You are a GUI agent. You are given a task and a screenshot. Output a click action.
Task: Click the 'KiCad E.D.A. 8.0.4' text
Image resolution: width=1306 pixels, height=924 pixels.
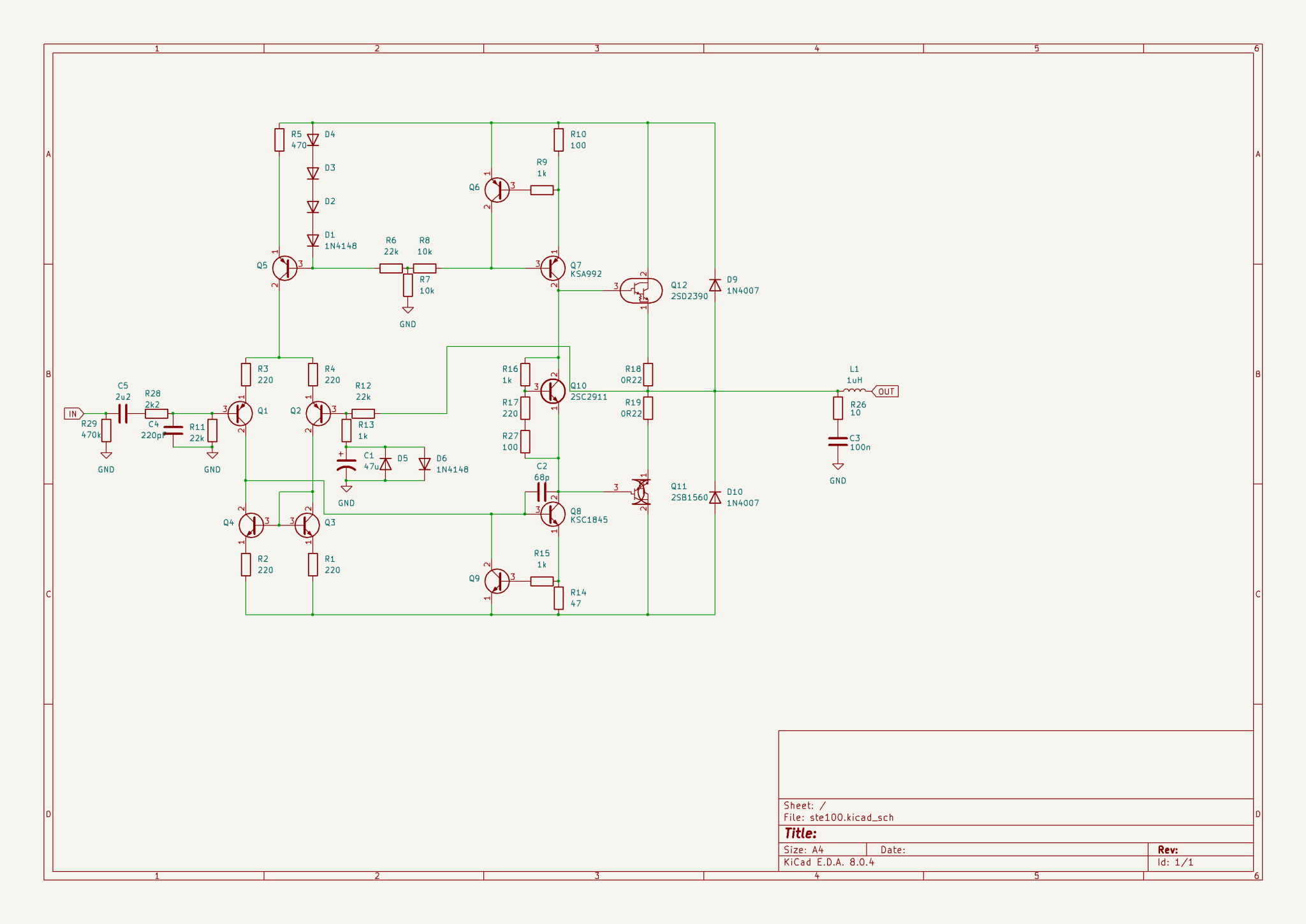pos(829,862)
